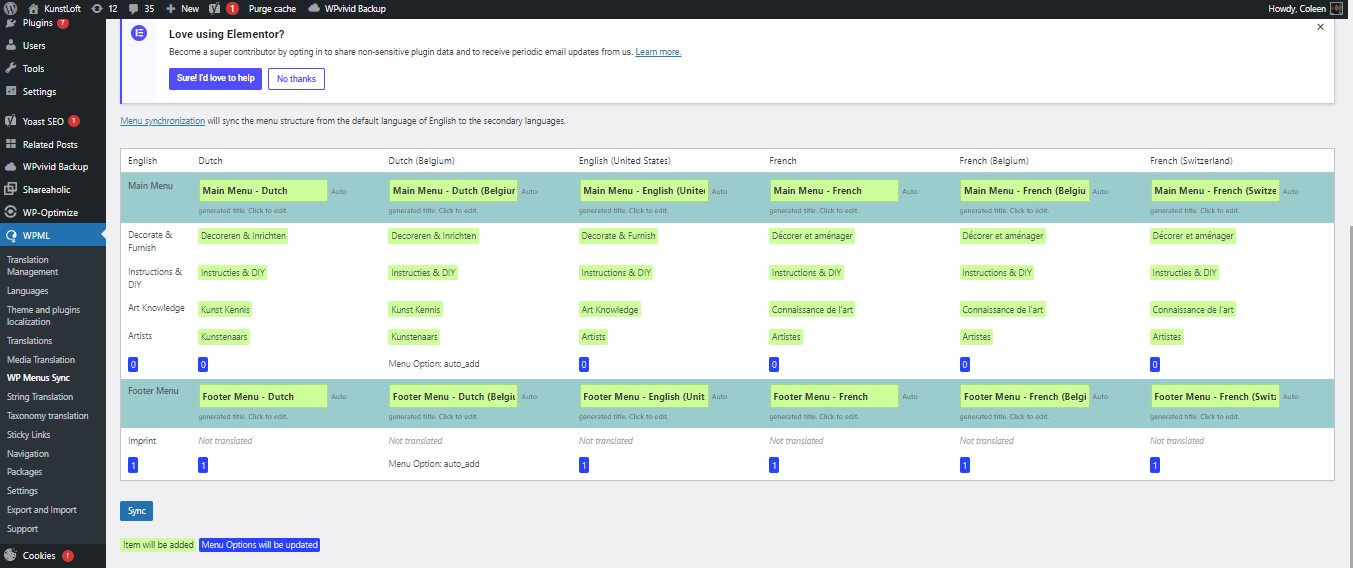This screenshot has width=1353, height=568.
Task: Open Export and Import submenu item
Action: 42,510
